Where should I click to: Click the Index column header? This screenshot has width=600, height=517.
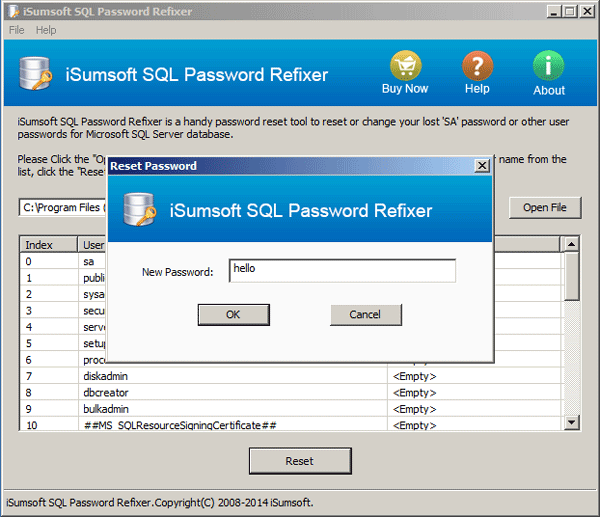[48, 245]
